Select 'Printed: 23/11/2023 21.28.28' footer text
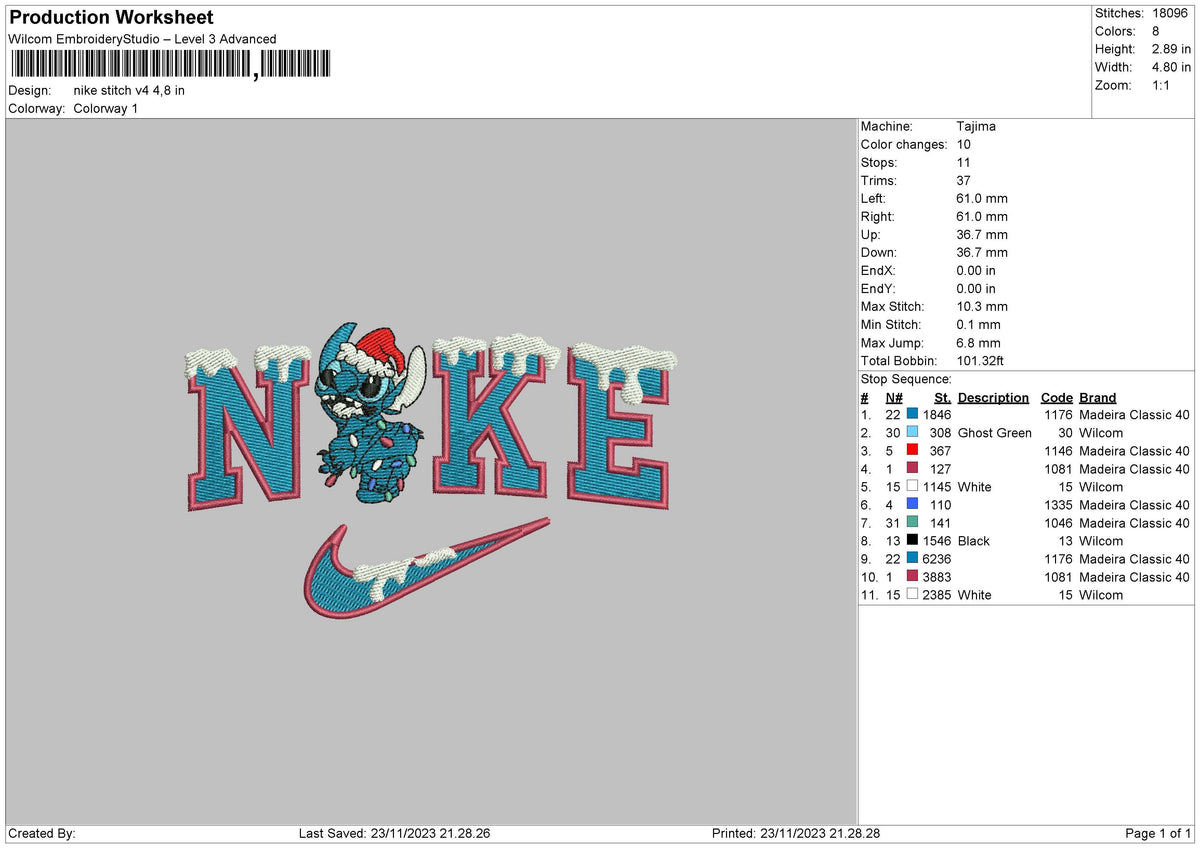The height and width of the screenshot is (848, 1200). point(796,834)
